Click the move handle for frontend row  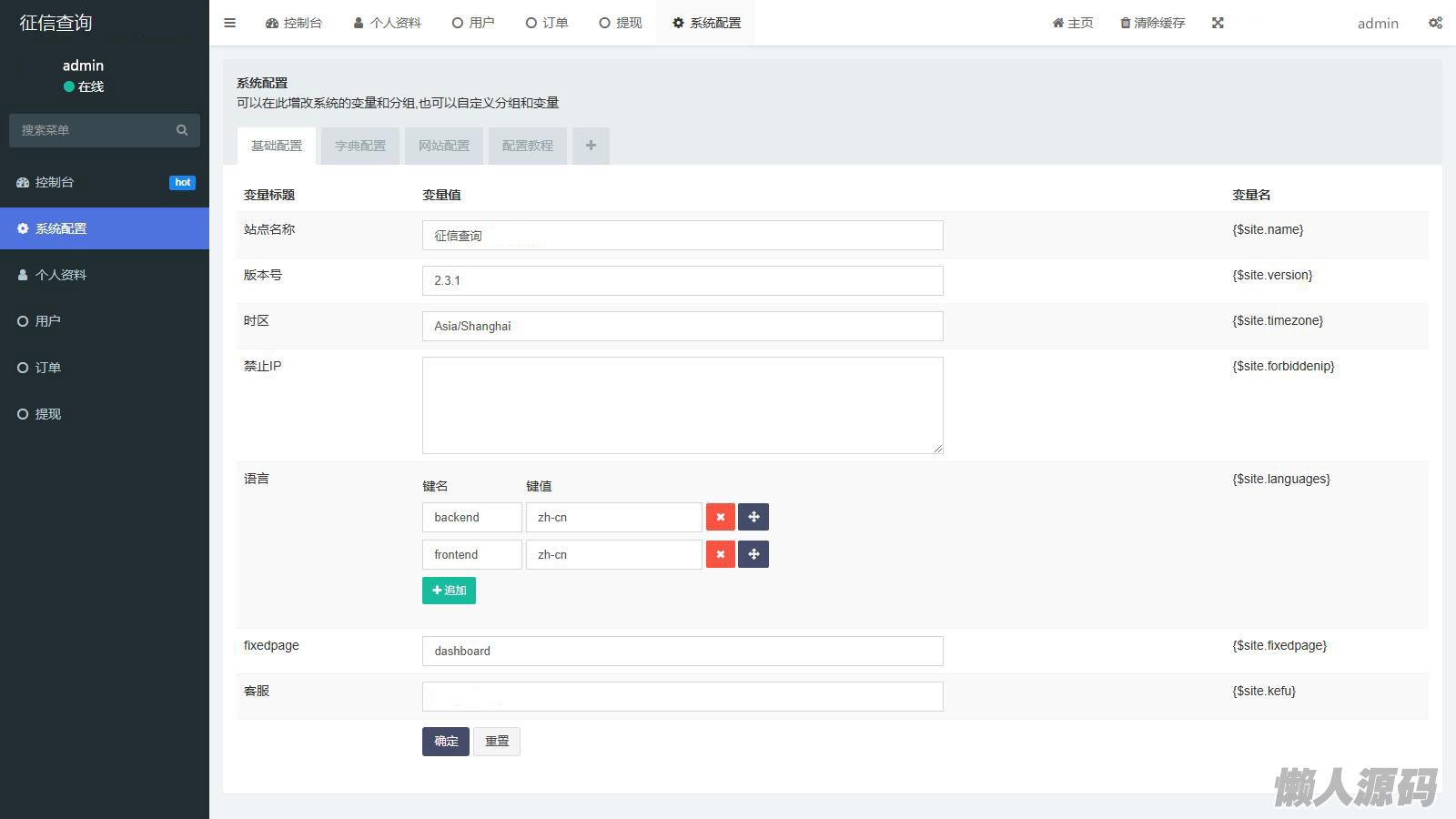point(753,554)
